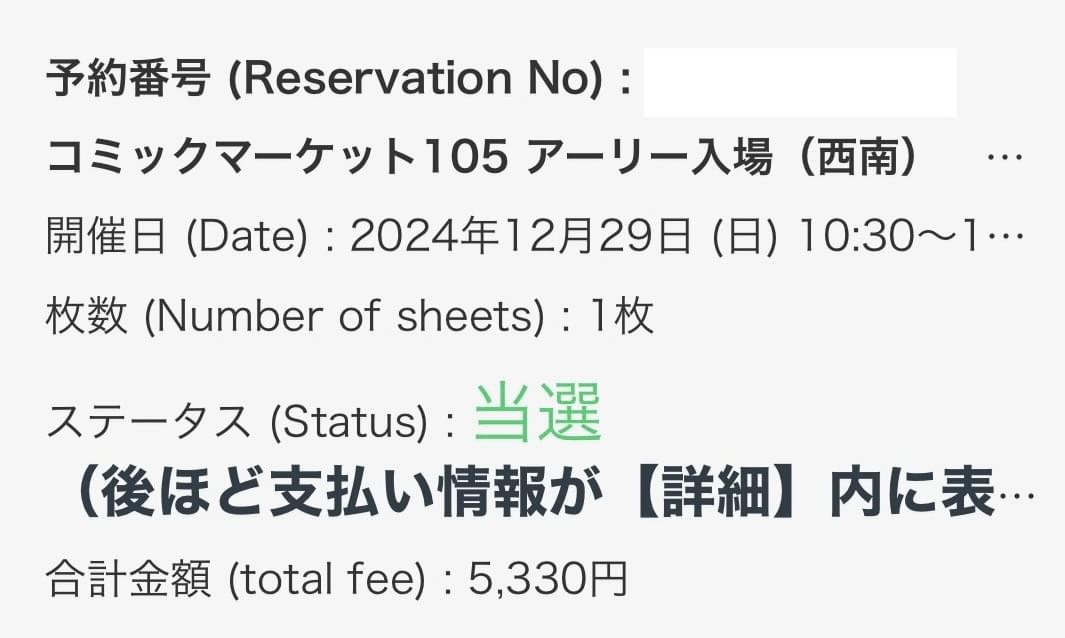Click the 【詳細】 text in notice

click(x=715, y=492)
